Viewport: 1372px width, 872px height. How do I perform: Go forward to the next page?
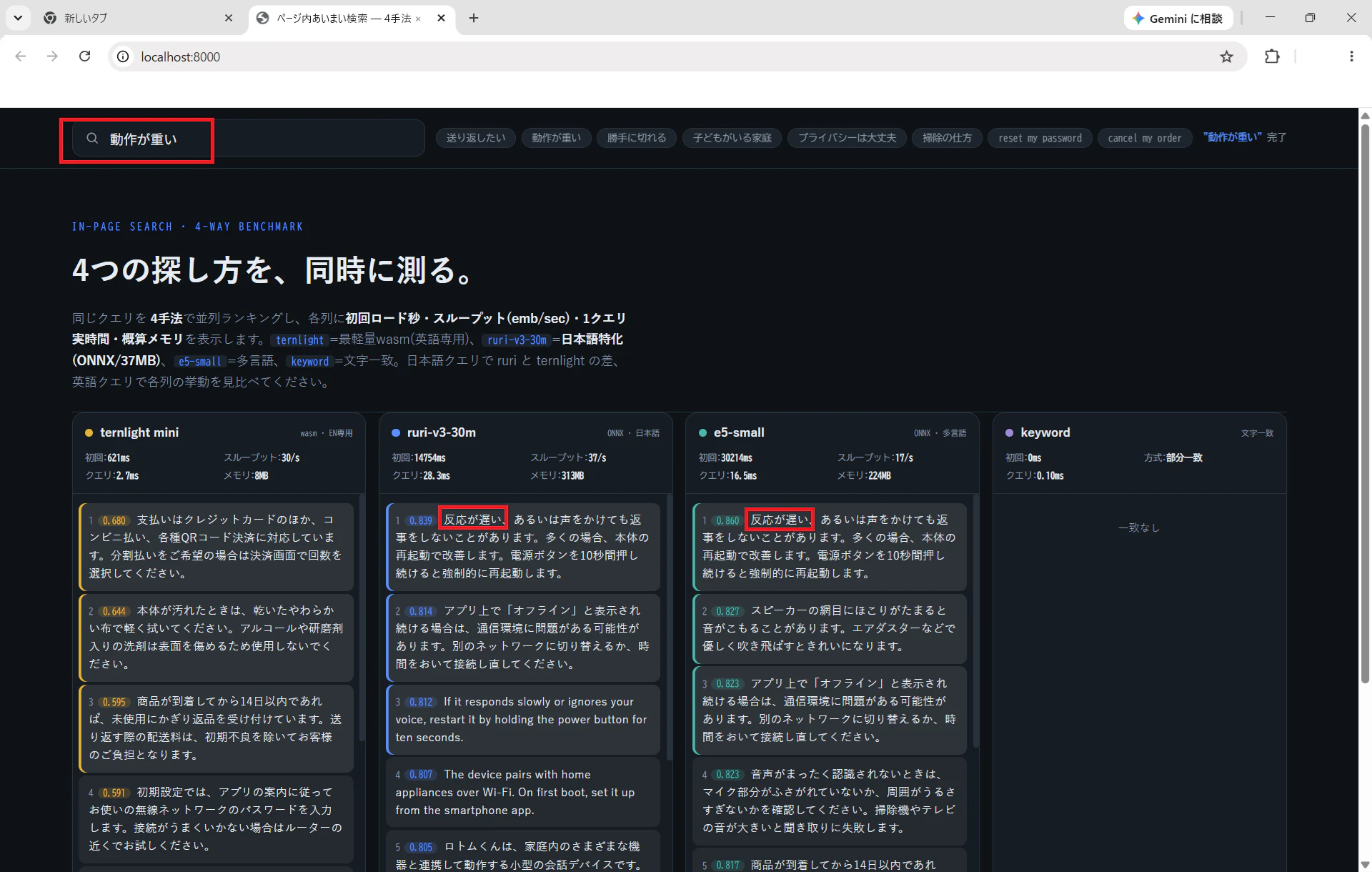click(x=52, y=56)
